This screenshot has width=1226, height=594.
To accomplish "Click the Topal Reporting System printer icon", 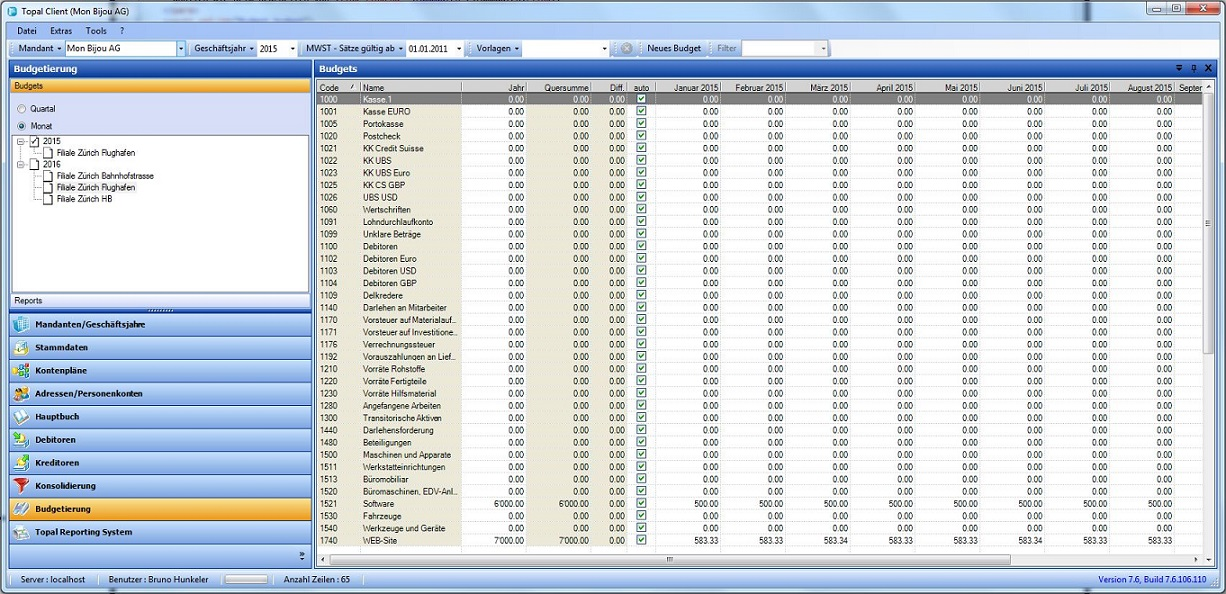I will click(x=21, y=532).
